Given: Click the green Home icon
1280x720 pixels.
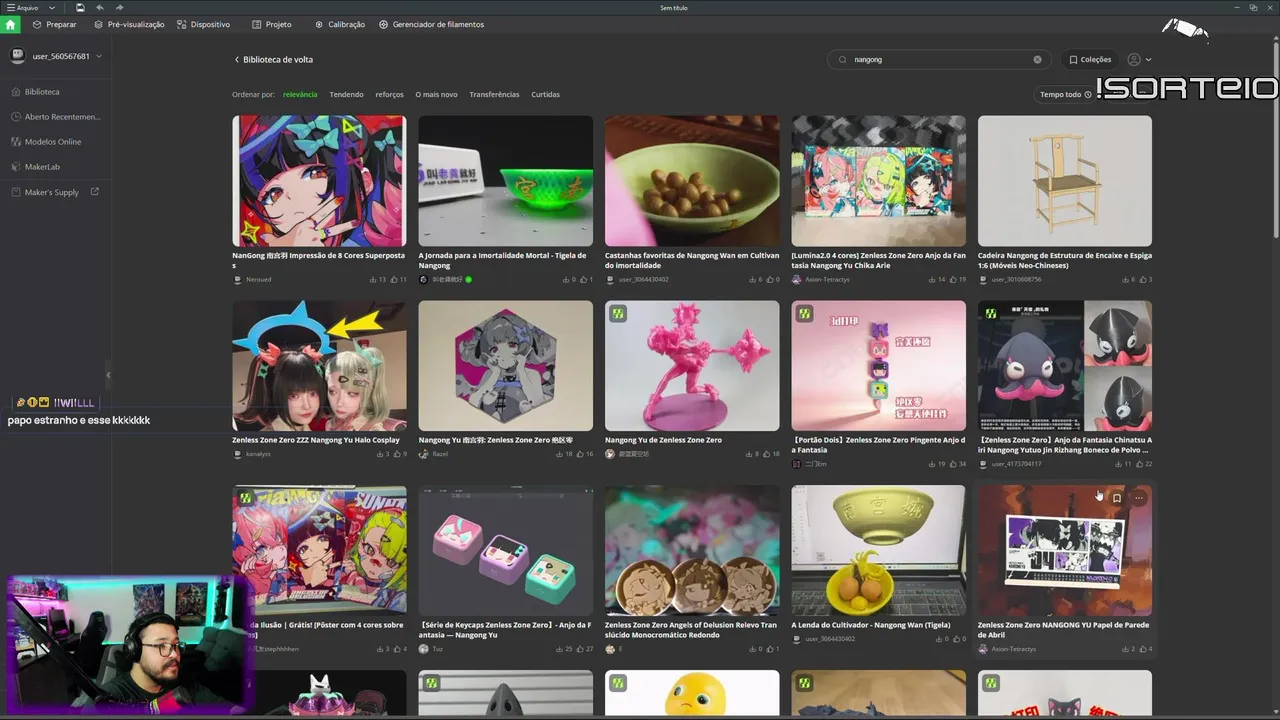Looking at the screenshot, I should click(11, 24).
